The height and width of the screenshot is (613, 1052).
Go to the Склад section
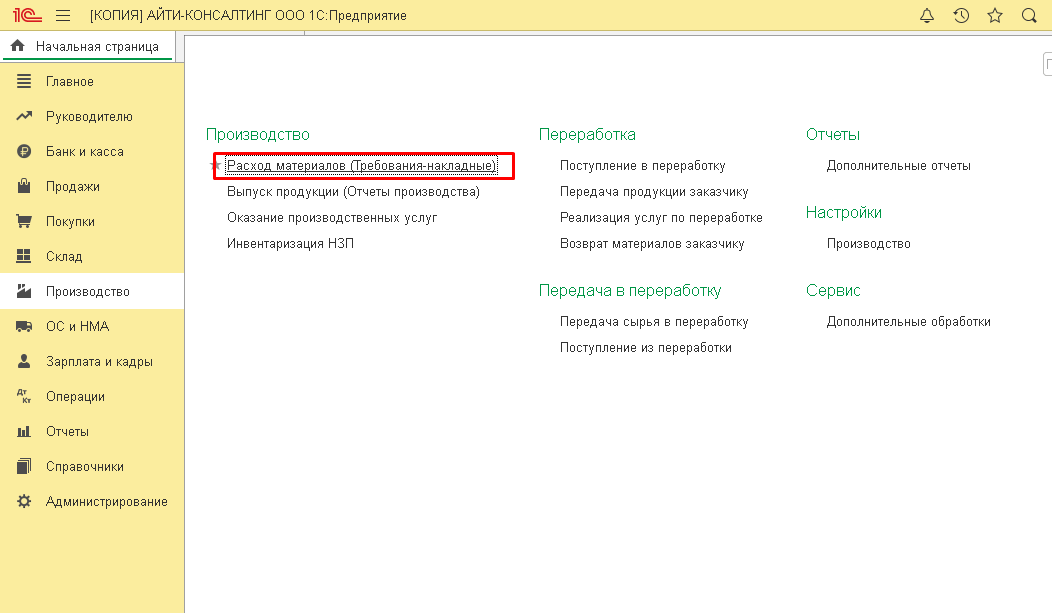tap(64, 257)
